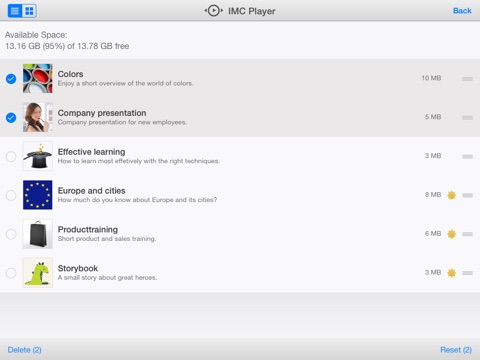Click the 5 MB size label
This screenshot has height=360, width=480.
pos(433,117)
